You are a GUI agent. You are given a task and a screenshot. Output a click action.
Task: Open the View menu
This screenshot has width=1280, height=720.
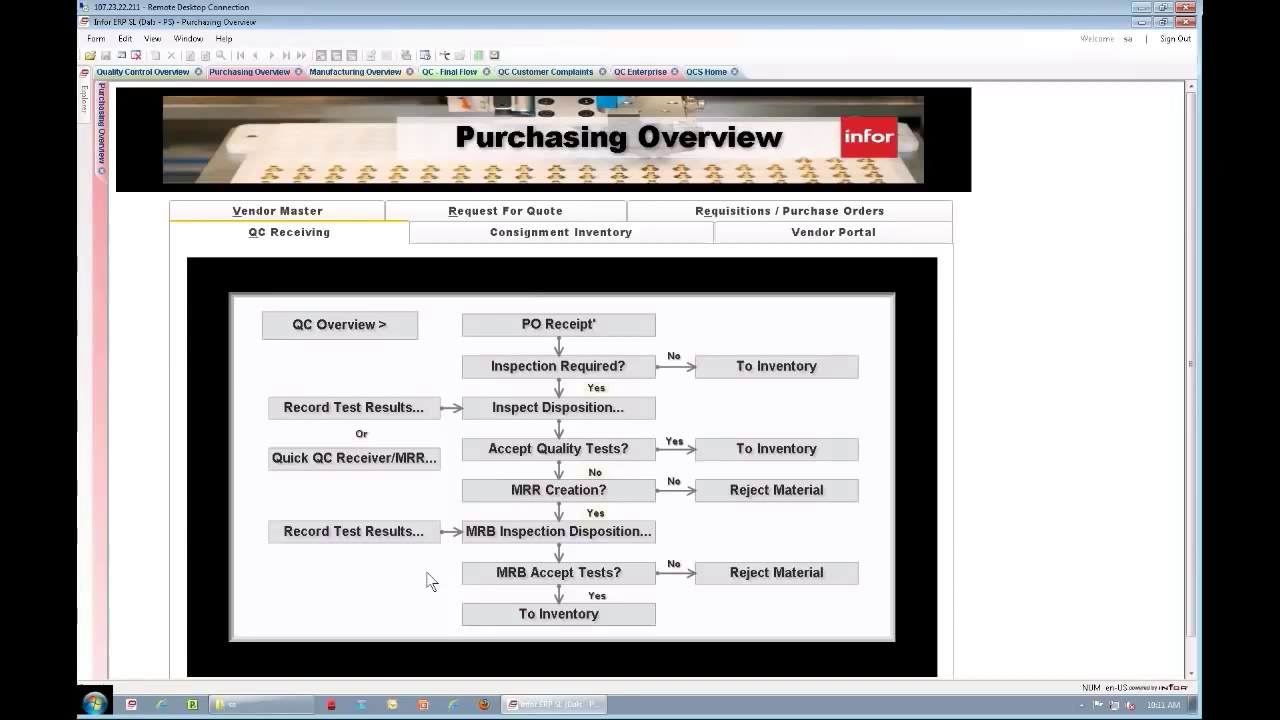(152, 39)
